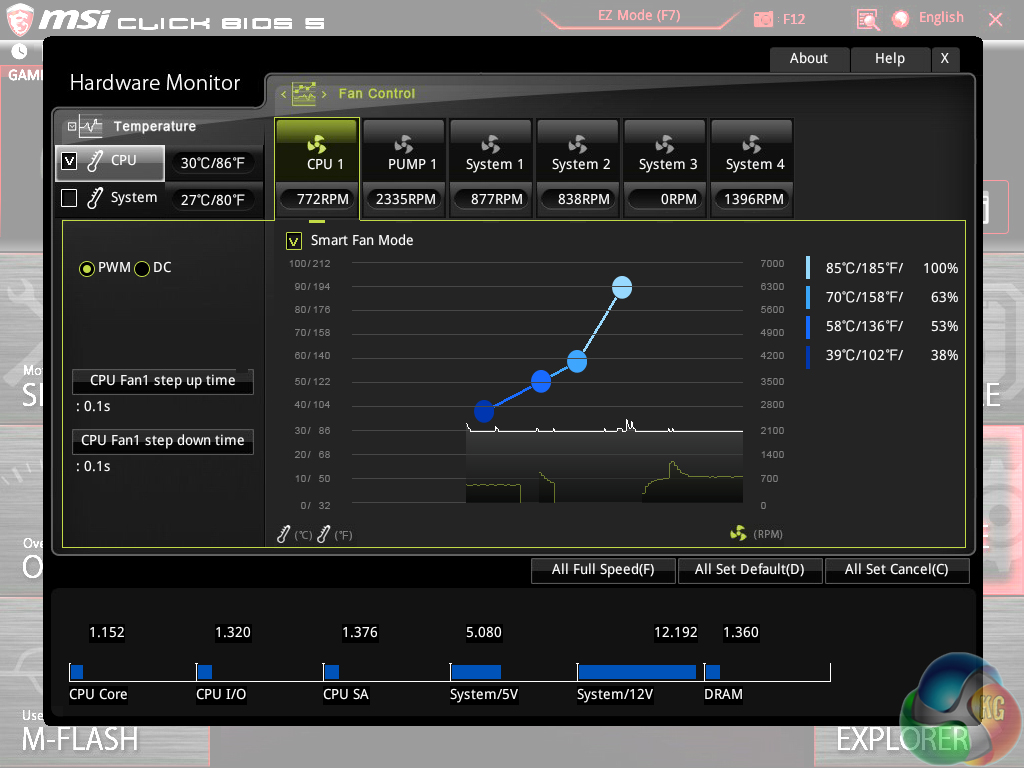The image size is (1024, 768).
Task: Change language with English globe icon
Action: pos(901,19)
